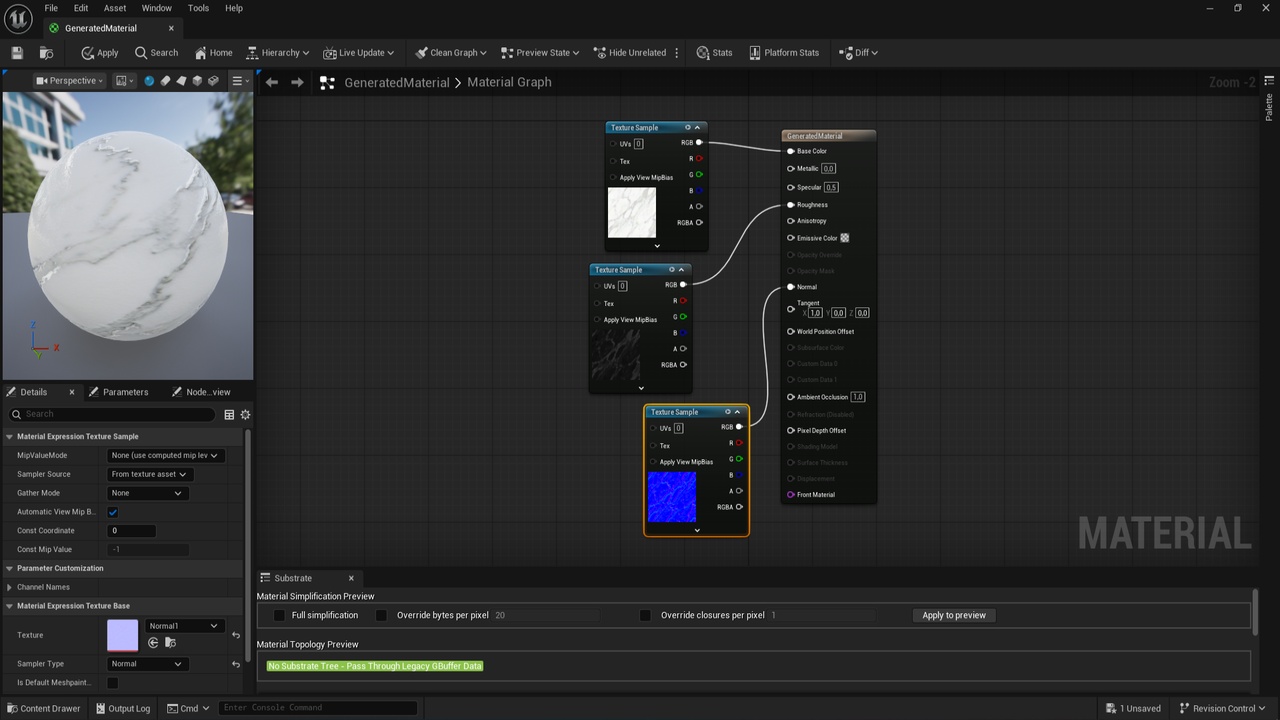The height and width of the screenshot is (720, 1280).
Task: Save the material with the floppy disk icon
Action: tap(17, 53)
